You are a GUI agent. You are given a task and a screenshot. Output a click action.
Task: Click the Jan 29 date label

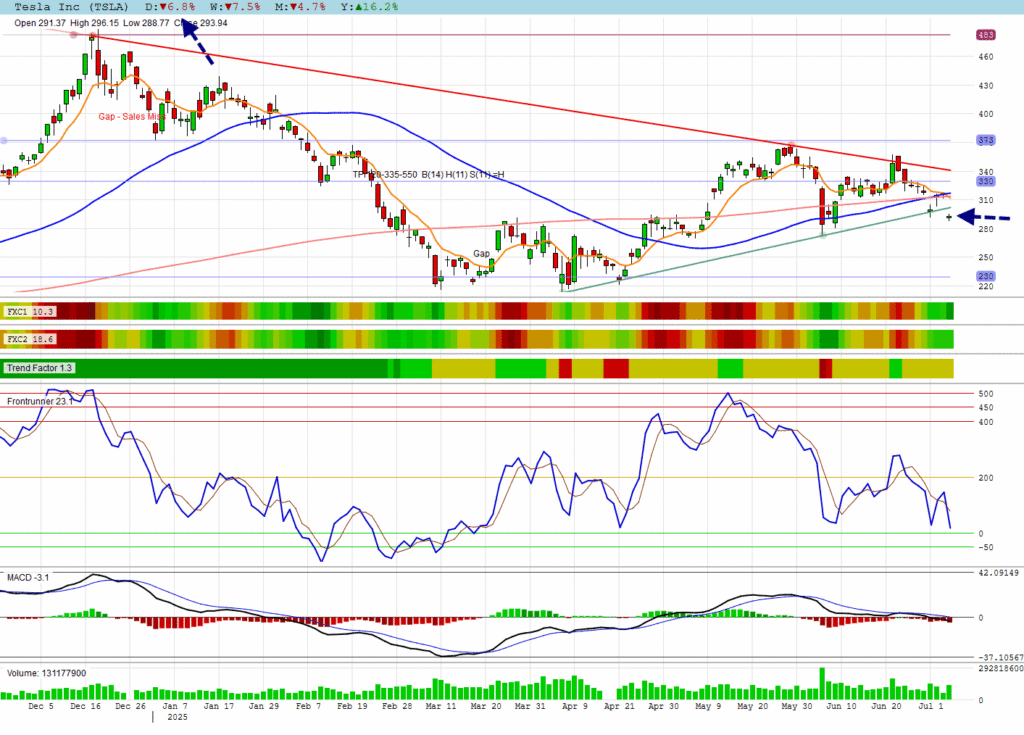pos(264,706)
